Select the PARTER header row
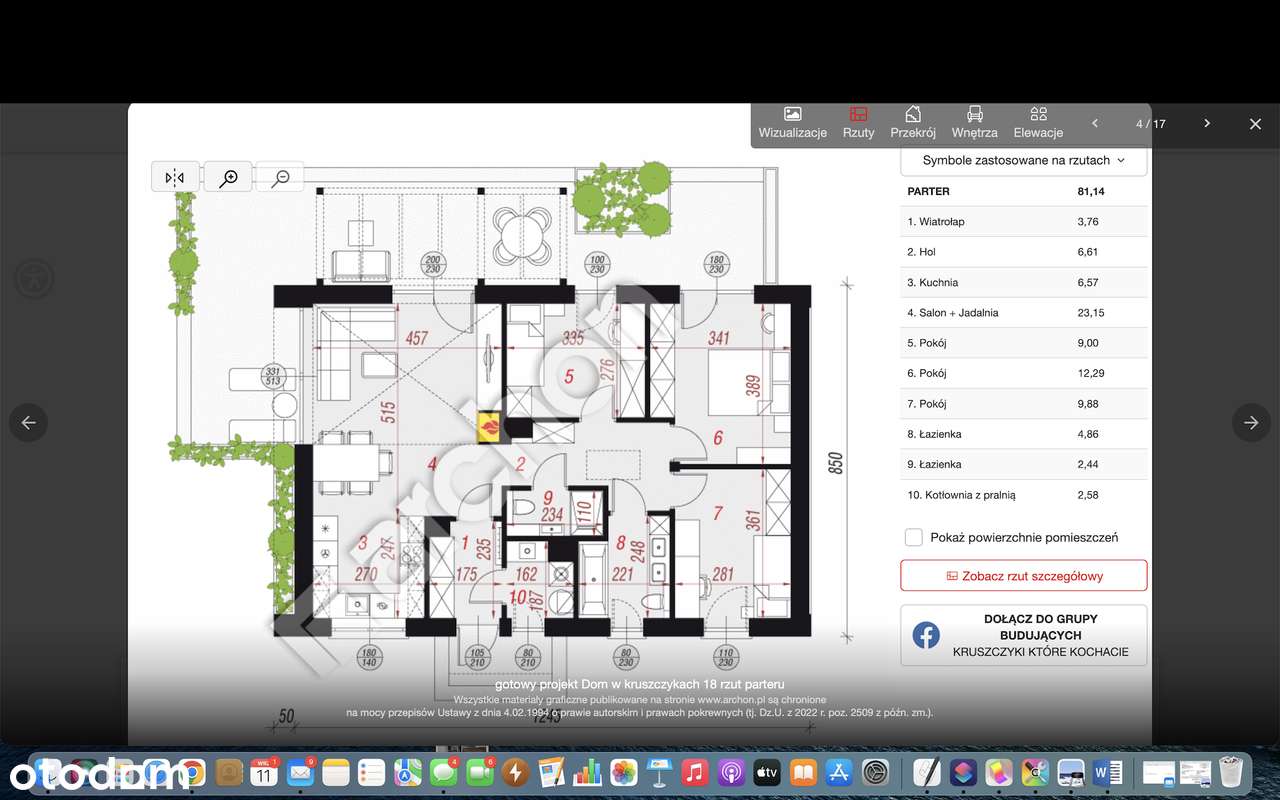1280x800 pixels. 1023,191
